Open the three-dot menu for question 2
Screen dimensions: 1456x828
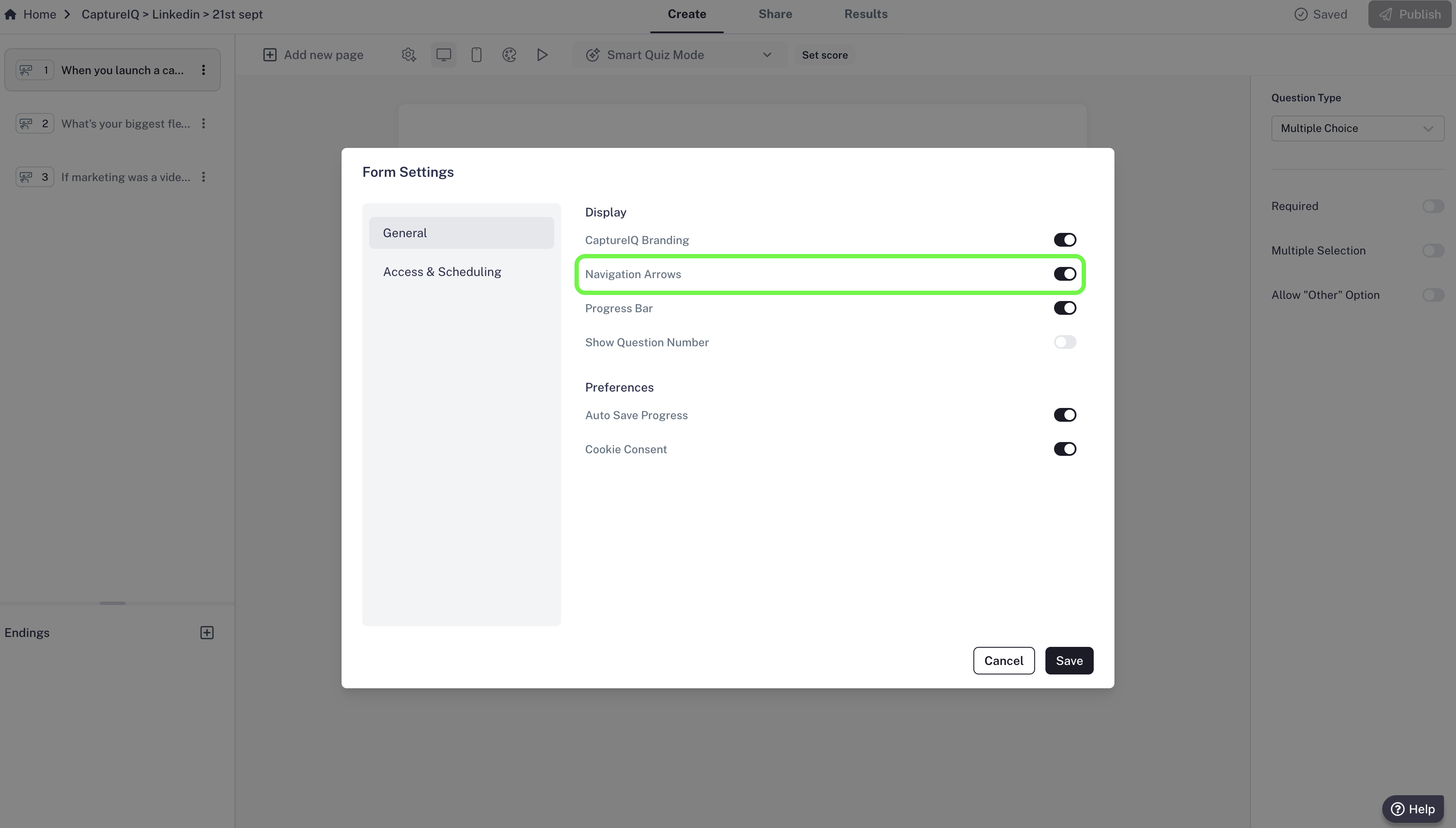(204, 123)
